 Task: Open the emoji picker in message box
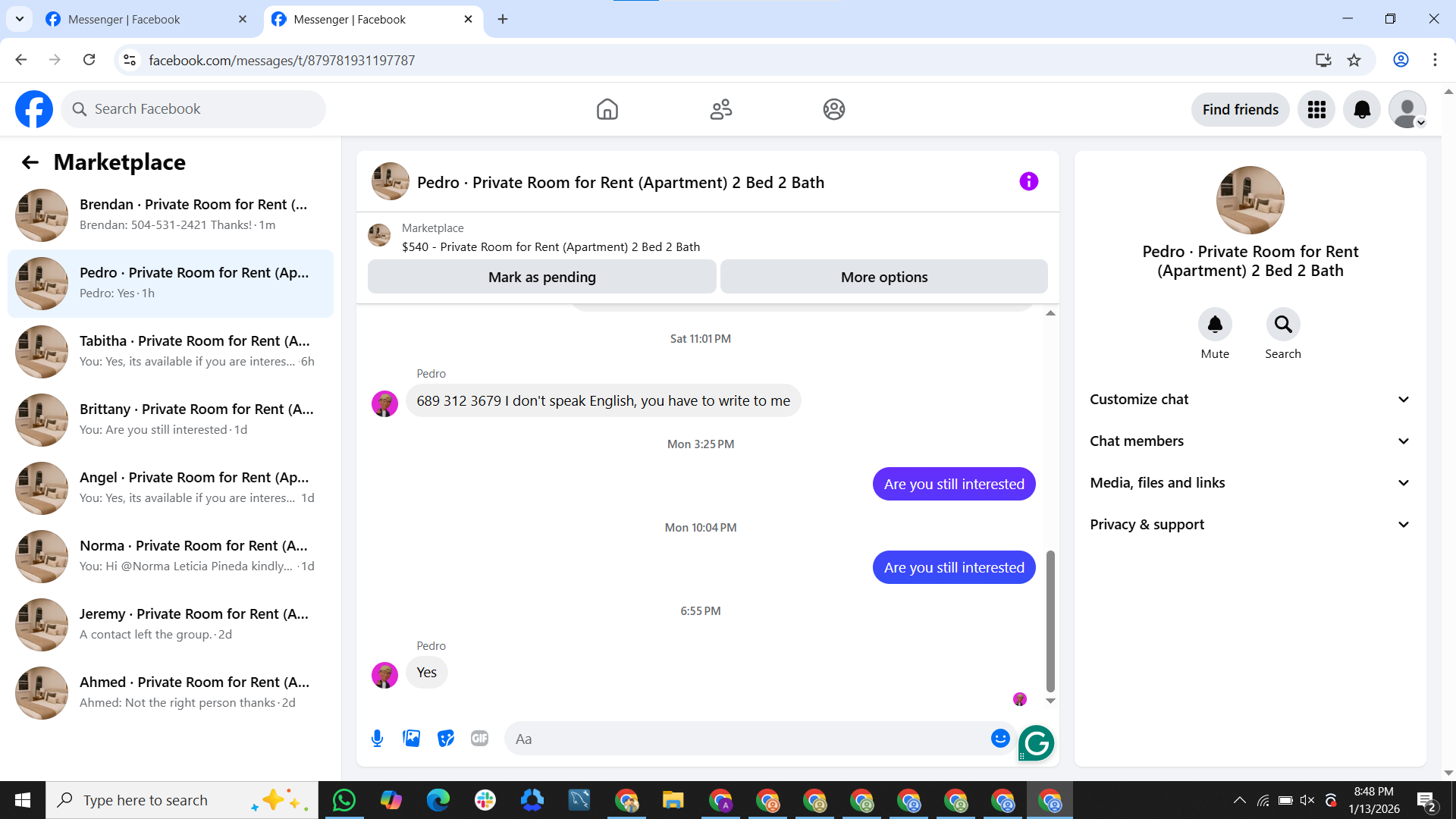point(1000,739)
